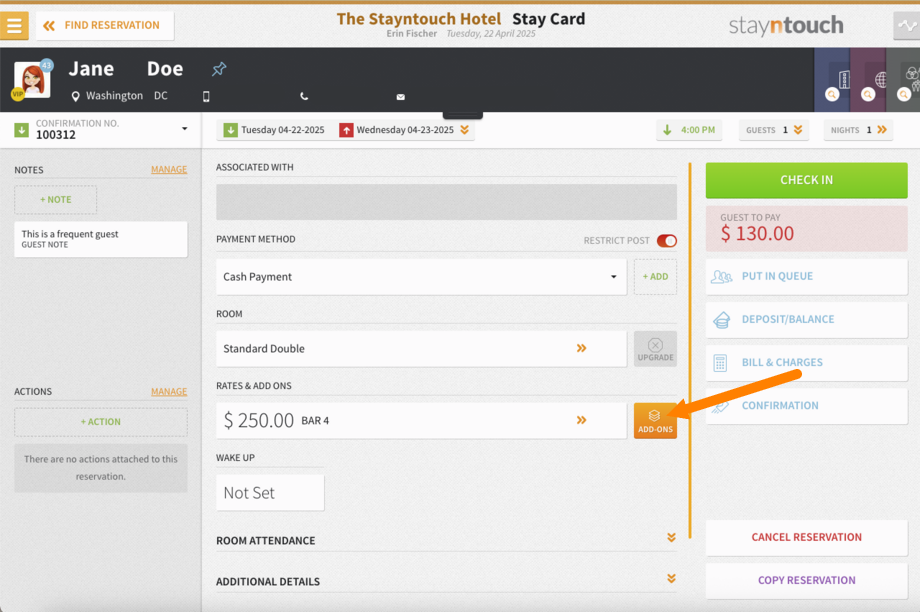The image size is (920, 612).
Task: Click the mobile phone icon in guest header
Action: coord(206,96)
